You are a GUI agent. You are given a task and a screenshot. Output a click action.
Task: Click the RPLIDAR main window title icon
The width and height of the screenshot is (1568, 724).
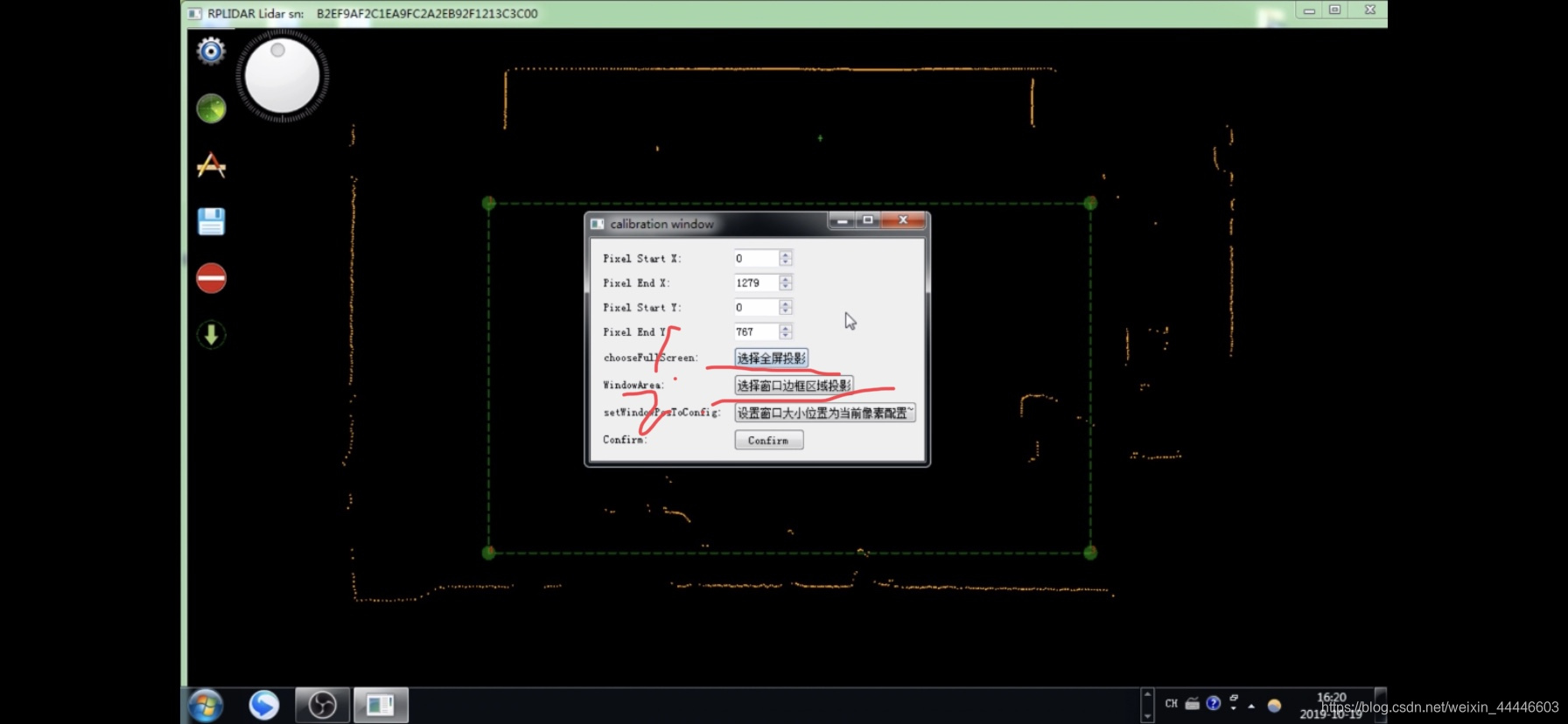point(194,13)
